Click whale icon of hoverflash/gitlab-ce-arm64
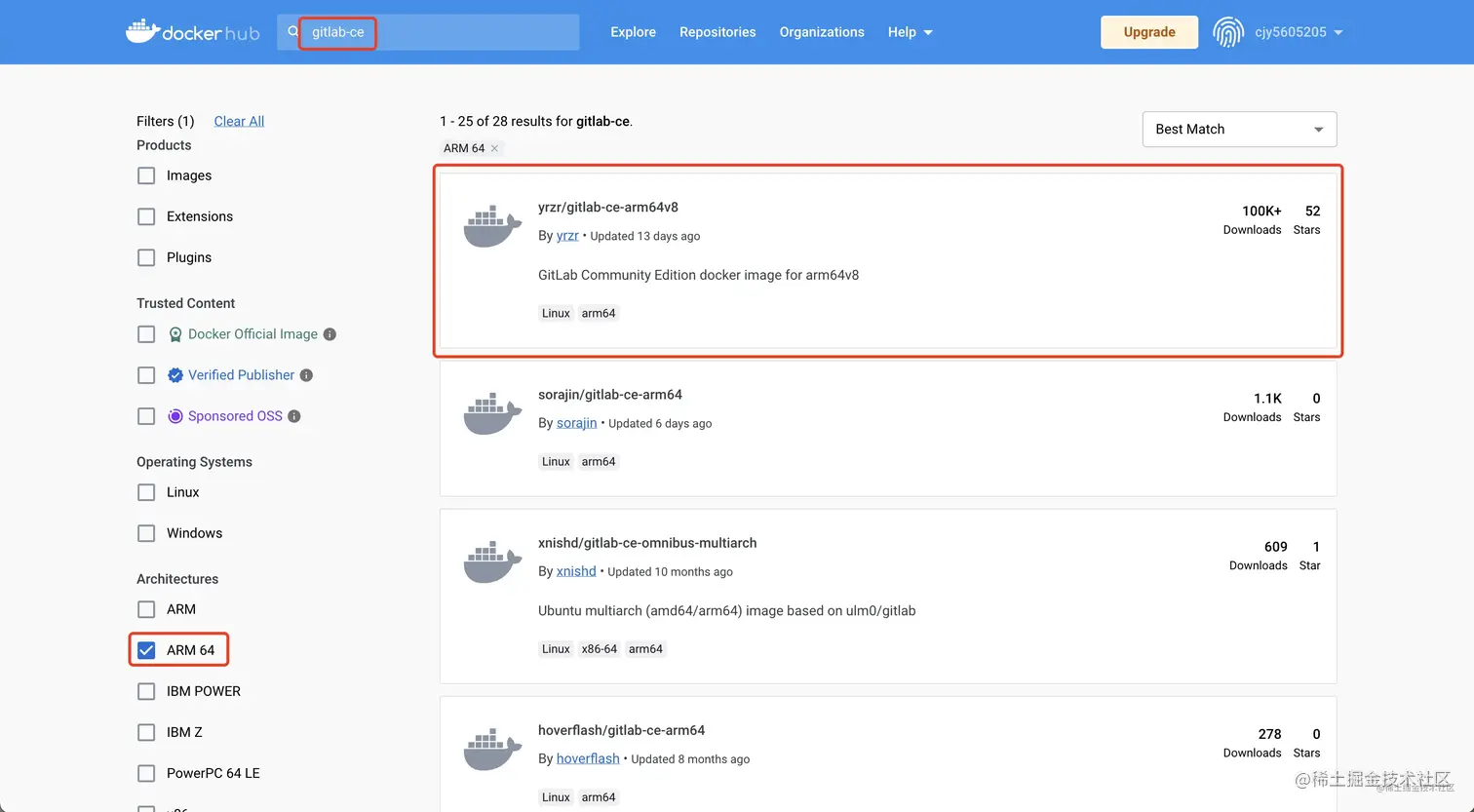1474x812 pixels. tap(492, 749)
